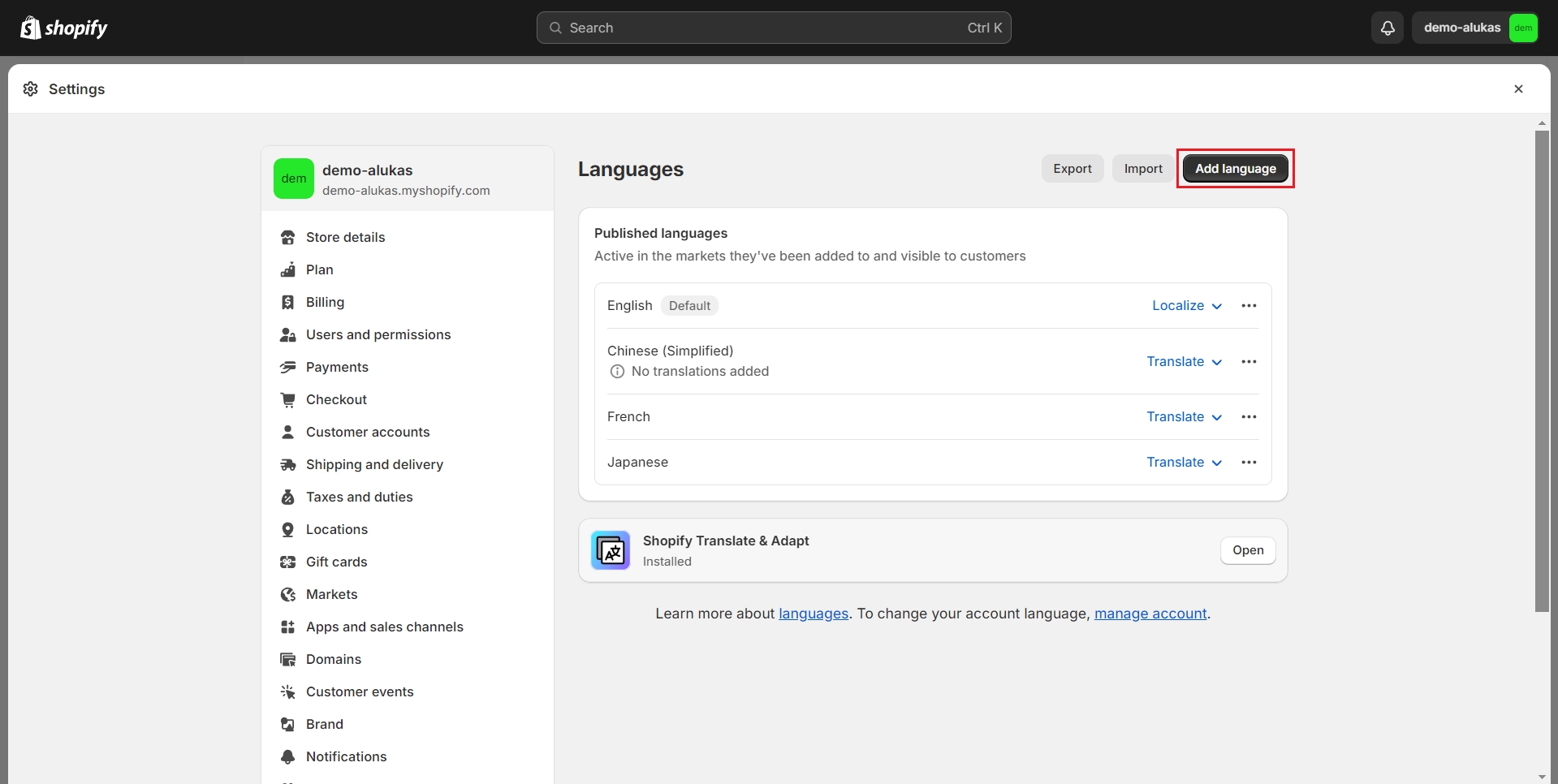Click the Add language button
Viewport: 1558px width, 784px height.
[x=1235, y=169]
